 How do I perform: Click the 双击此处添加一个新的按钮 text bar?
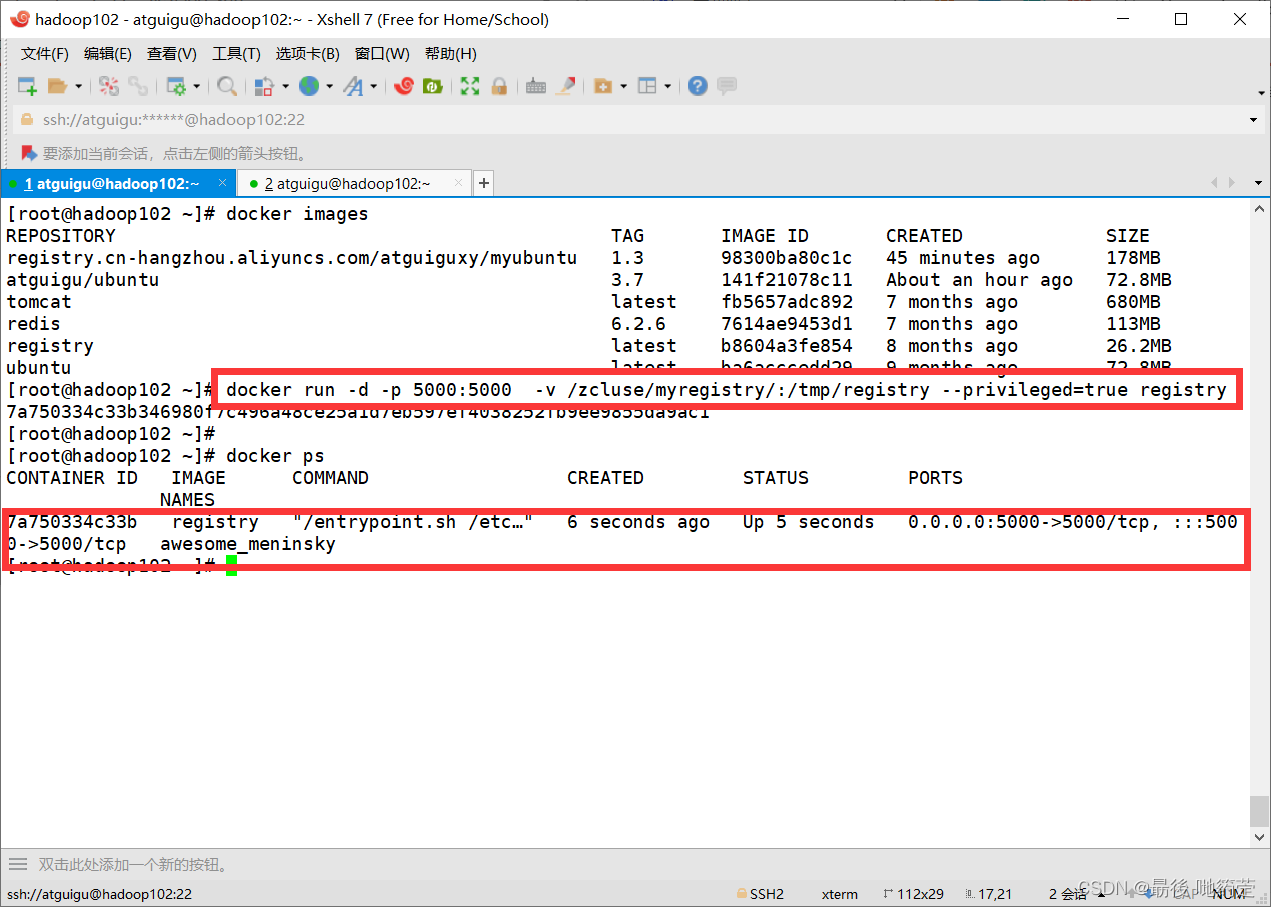(134, 864)
